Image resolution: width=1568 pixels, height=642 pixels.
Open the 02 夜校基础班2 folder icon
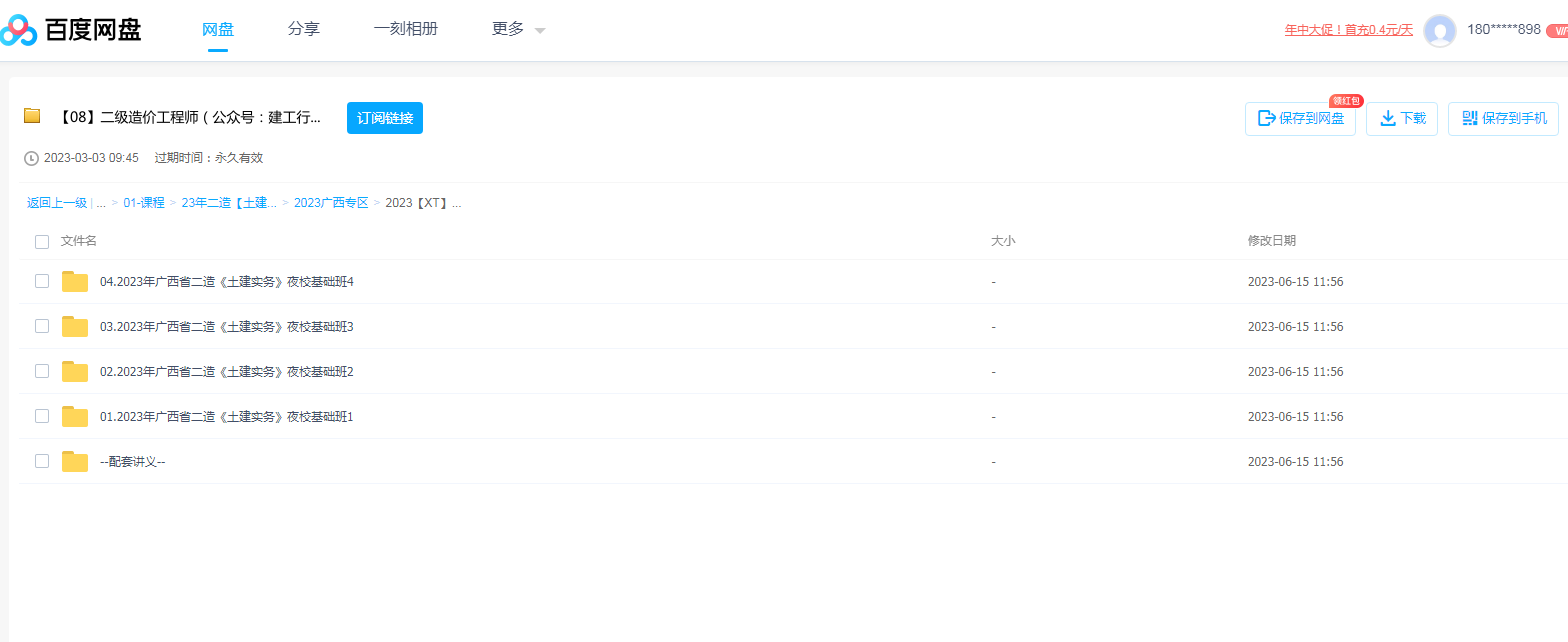pos(75,372)
